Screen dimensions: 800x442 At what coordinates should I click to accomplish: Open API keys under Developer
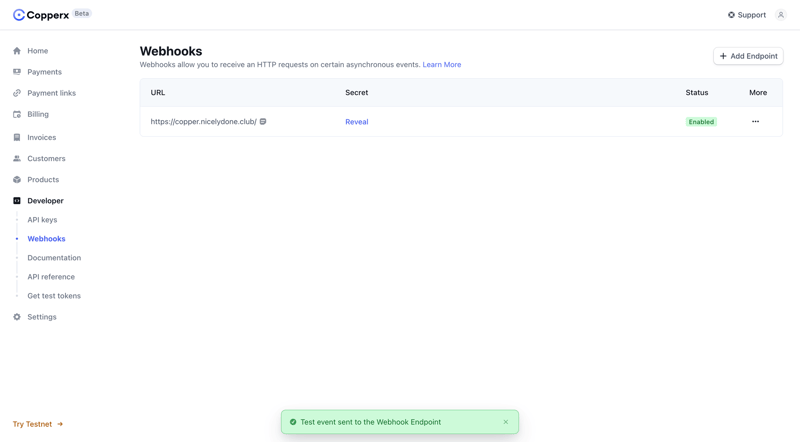(x=42, y=219)
